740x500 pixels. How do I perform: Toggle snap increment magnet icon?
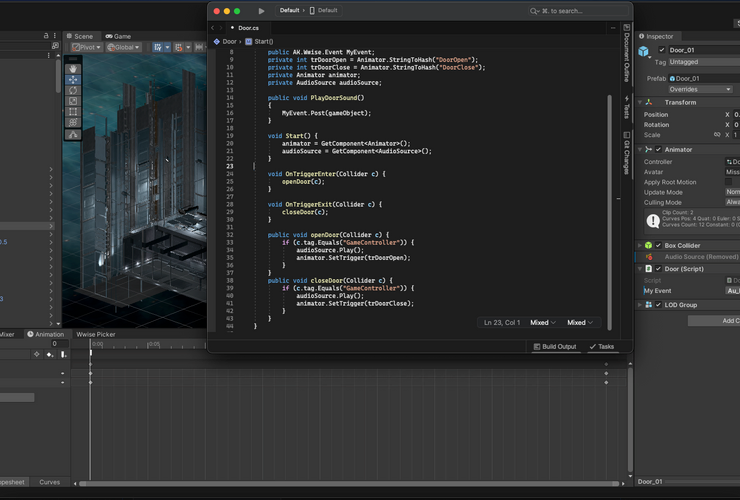pos(178,47)
